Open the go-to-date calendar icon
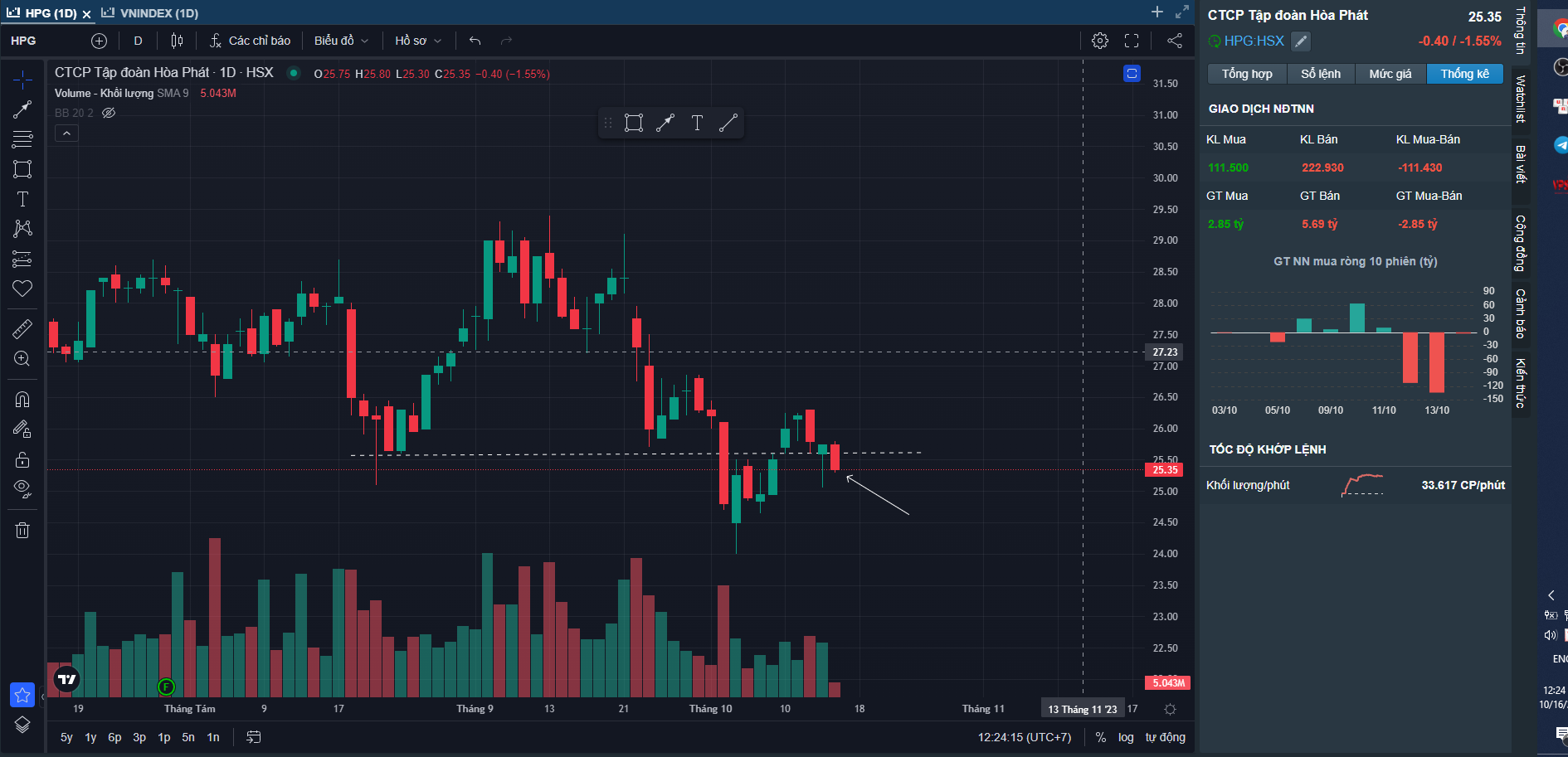The image size is (1568, 757). point(254,737)
